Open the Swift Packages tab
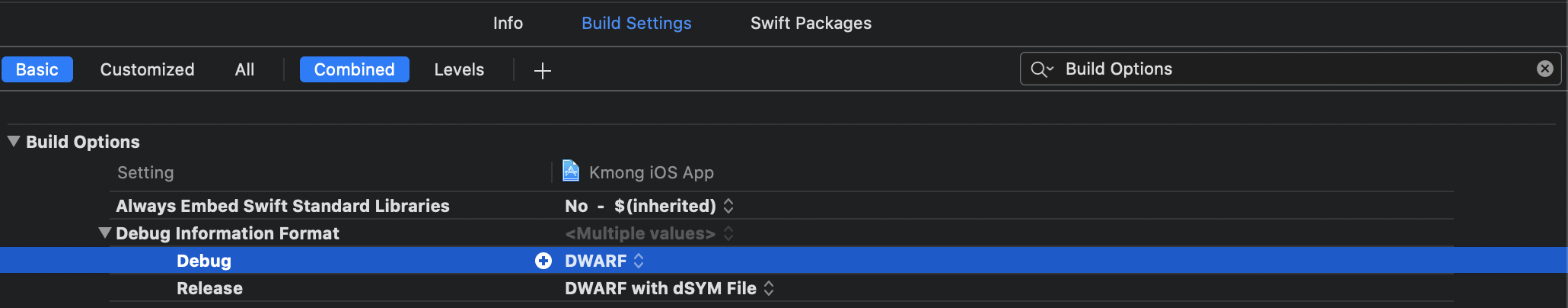The width and height of the screenshot is (1568, 308). [811, 23]
